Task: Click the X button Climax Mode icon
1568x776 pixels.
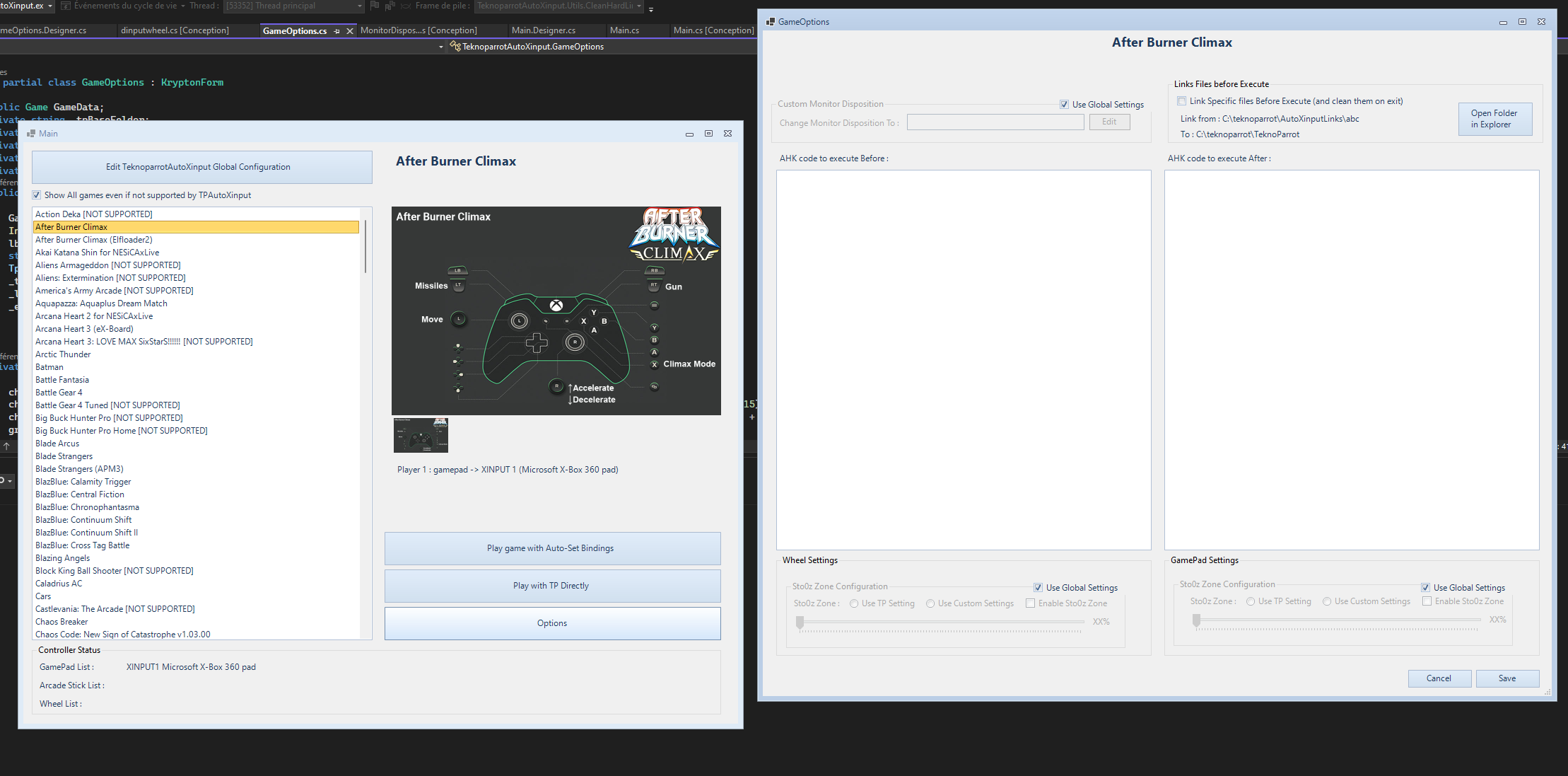Action: click(x=655, y=364)
